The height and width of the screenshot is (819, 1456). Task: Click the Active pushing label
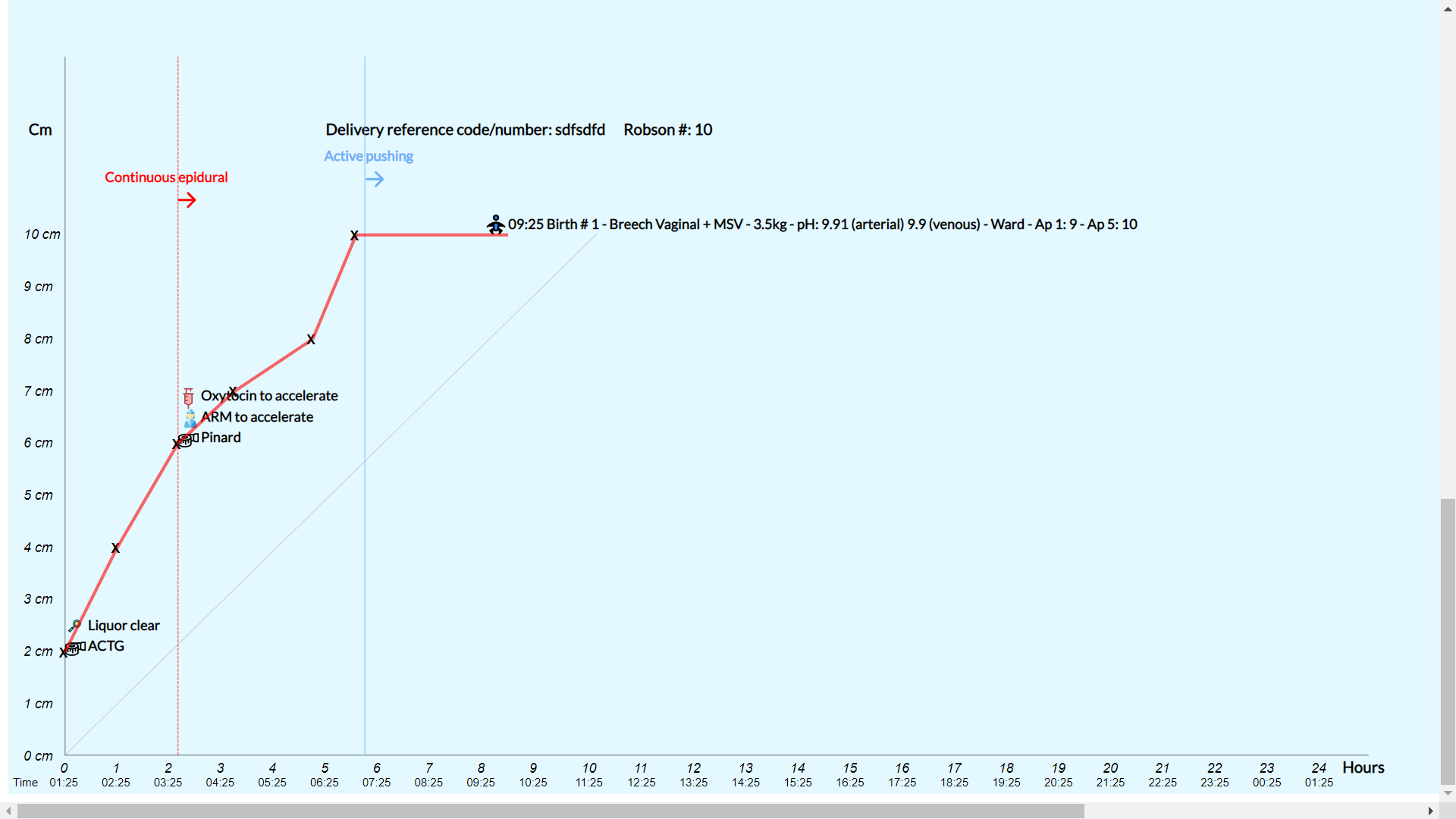pyautogui.click(x=369, y=156)
